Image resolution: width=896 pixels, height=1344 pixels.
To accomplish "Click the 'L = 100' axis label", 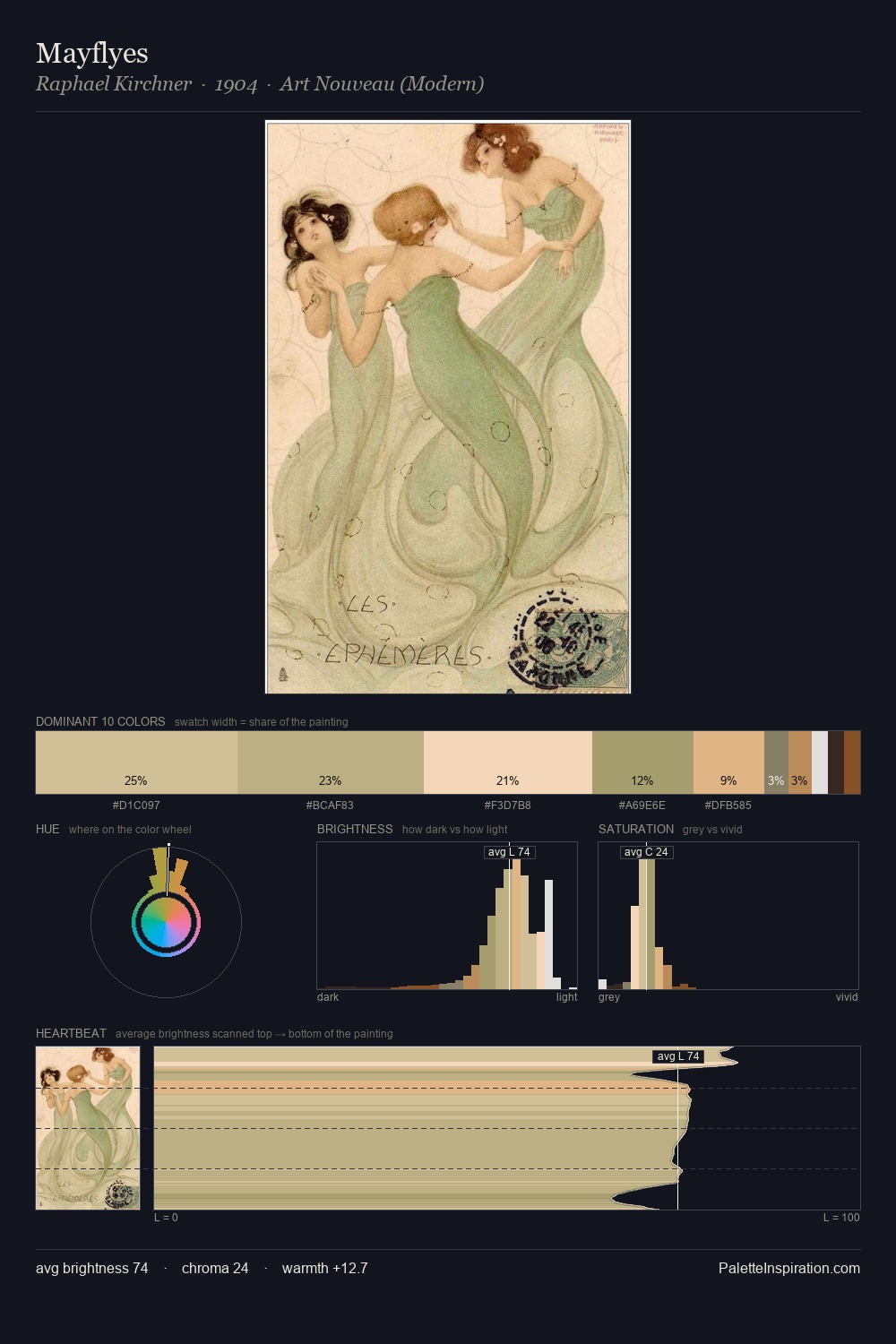I will click(x=841, y=1218).
